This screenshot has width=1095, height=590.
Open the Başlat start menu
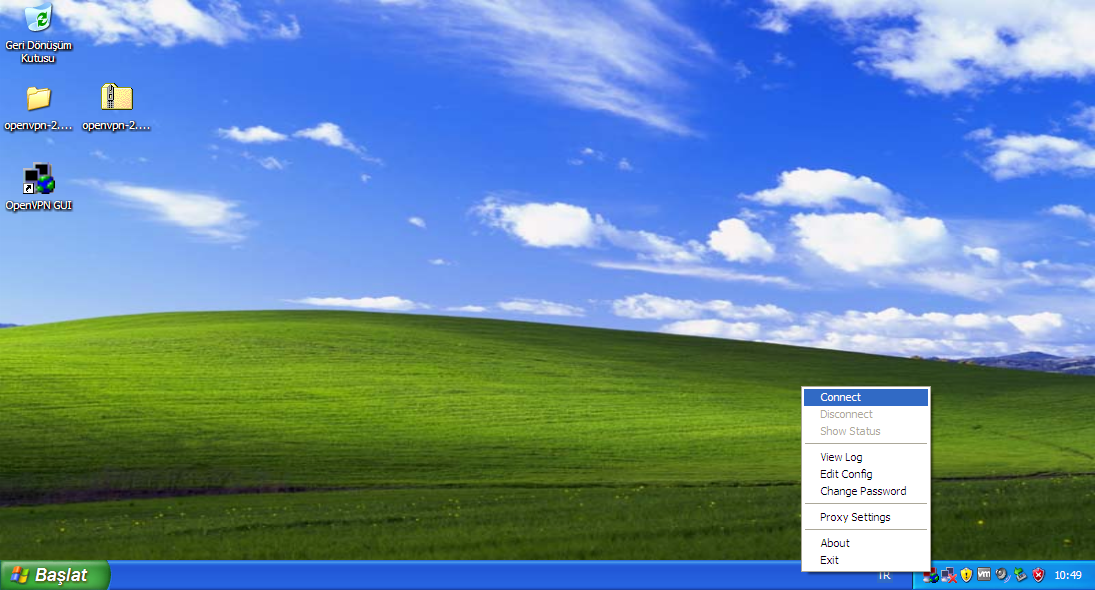55,575
